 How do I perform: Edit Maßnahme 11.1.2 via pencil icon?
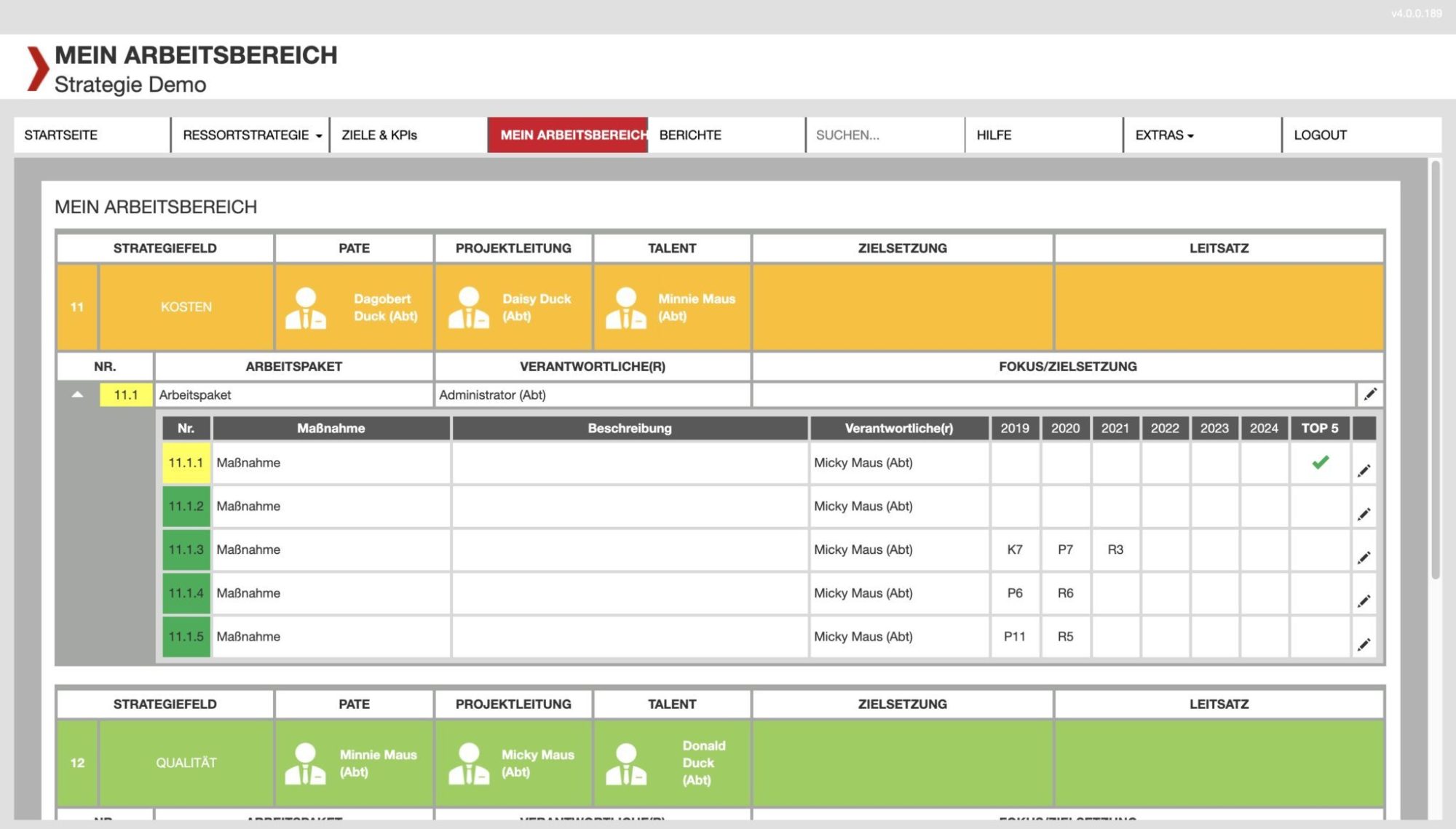point(1364,515)
